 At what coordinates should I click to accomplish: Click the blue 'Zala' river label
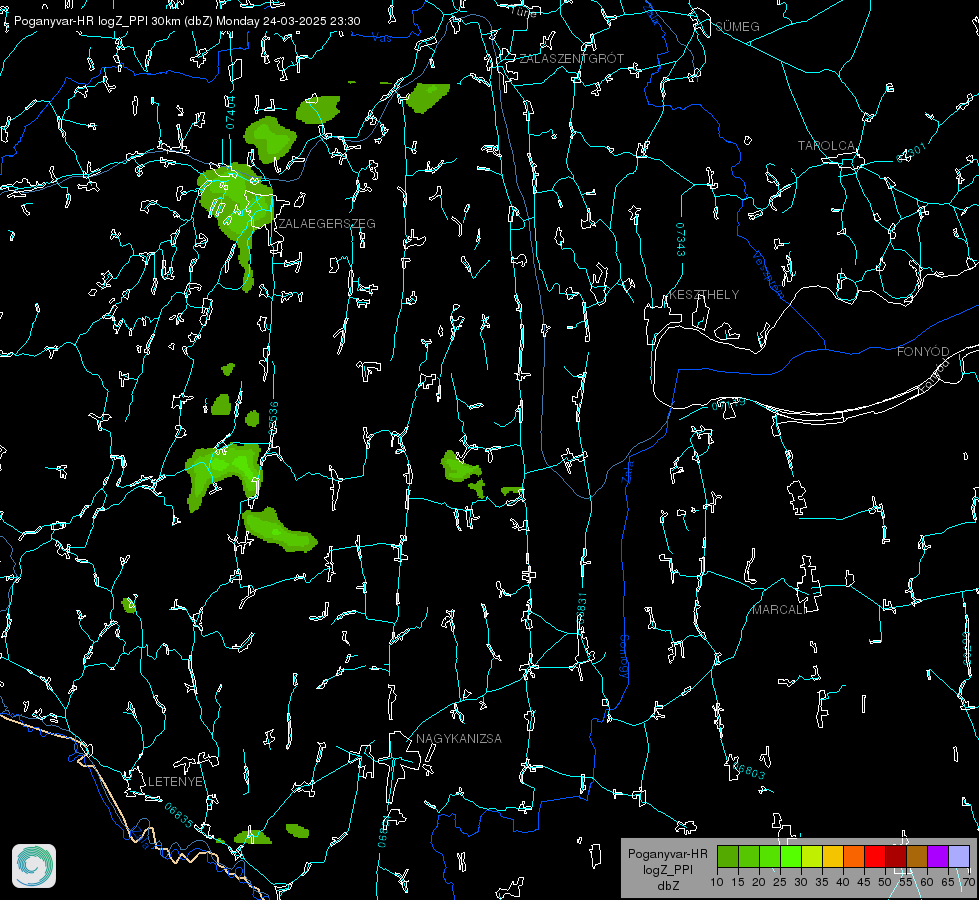[627, 470]
